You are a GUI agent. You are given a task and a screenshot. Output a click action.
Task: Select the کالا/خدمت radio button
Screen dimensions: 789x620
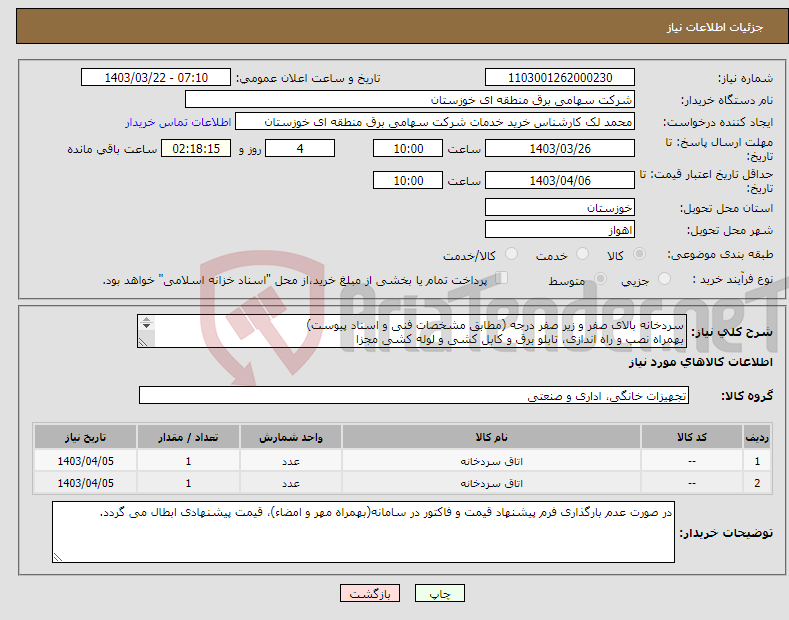[x=511, y=254]
